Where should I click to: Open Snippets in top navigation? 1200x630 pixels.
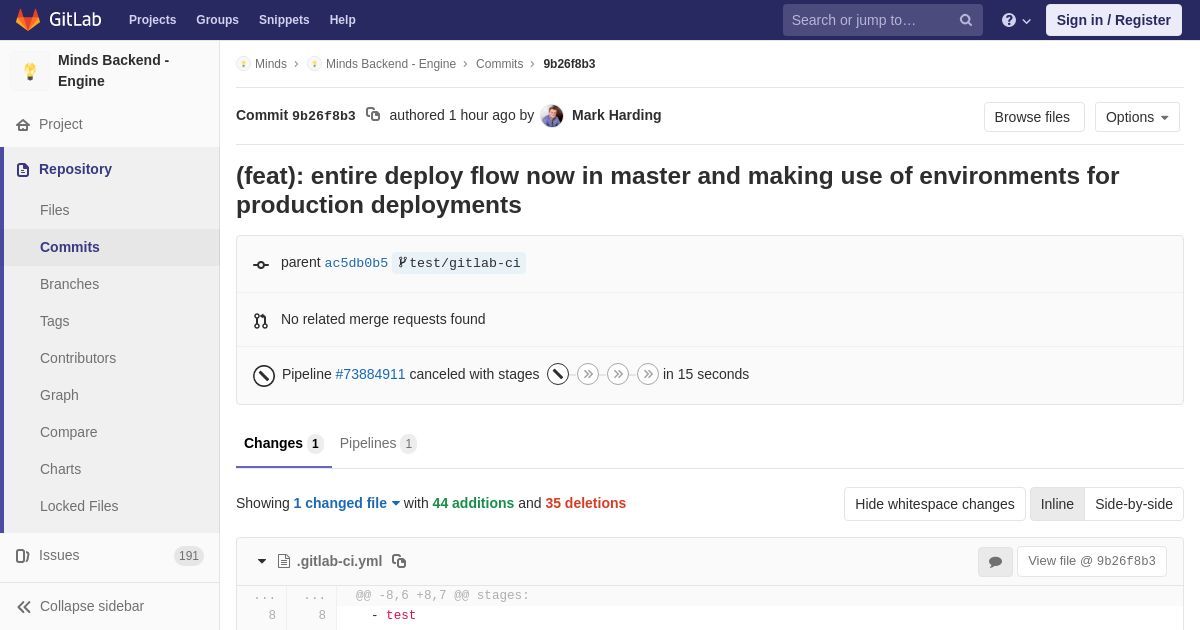point(284,20)
